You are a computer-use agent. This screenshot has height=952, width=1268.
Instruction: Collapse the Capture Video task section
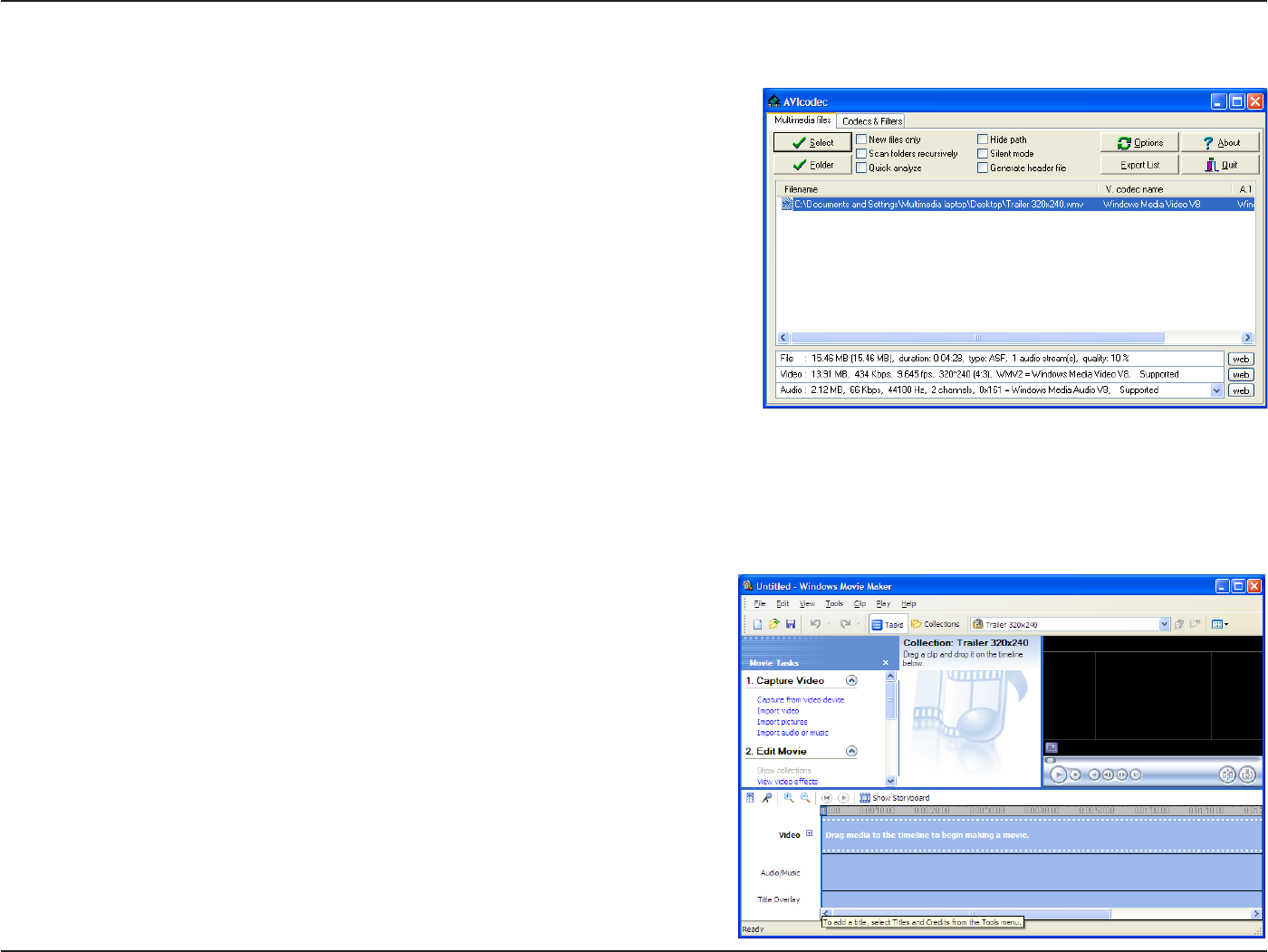click(x=851, y=680)
